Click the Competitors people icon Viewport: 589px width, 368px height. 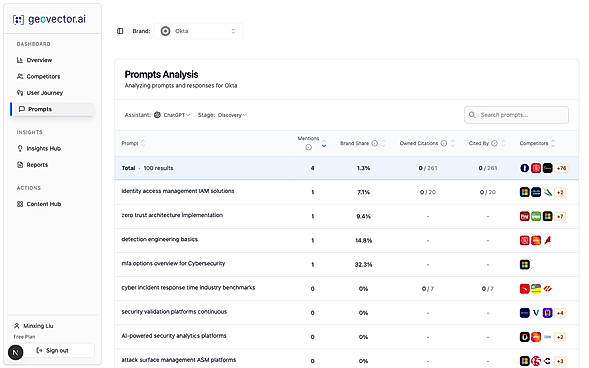coord(20,76)
